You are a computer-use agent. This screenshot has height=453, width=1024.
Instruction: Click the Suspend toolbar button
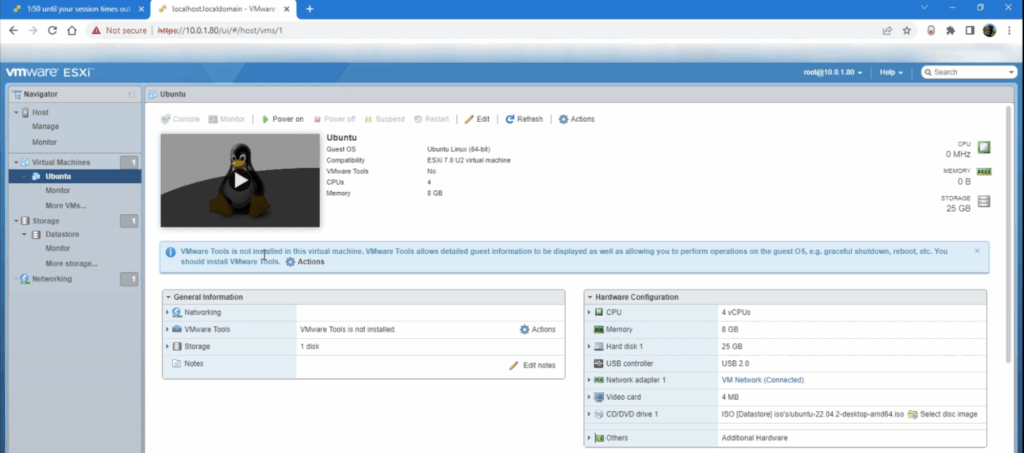pyautogui.click(x=385, y=119)
